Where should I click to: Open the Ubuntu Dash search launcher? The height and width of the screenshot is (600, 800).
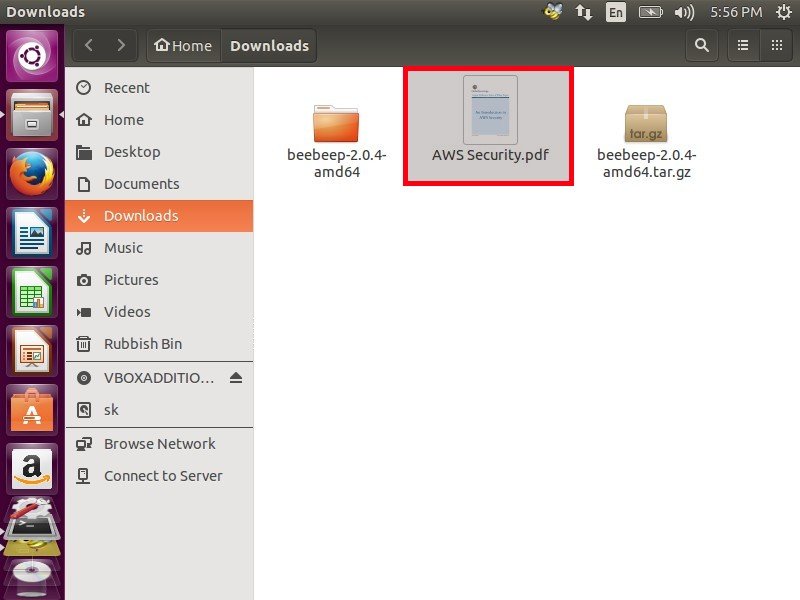tap(32, 56)
